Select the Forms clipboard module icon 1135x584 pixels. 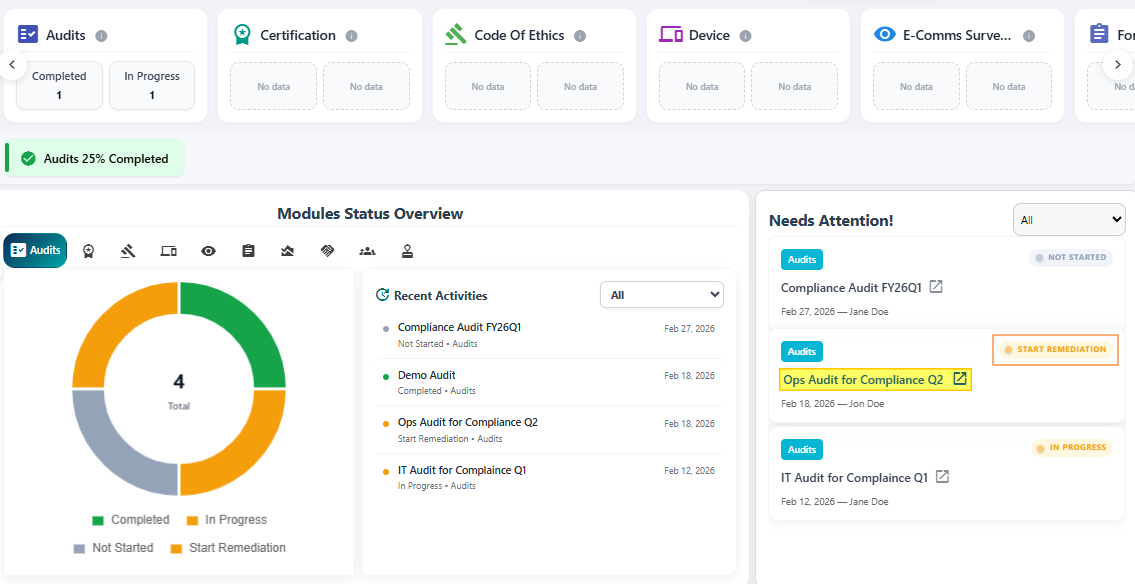click(x=248, y=251)
